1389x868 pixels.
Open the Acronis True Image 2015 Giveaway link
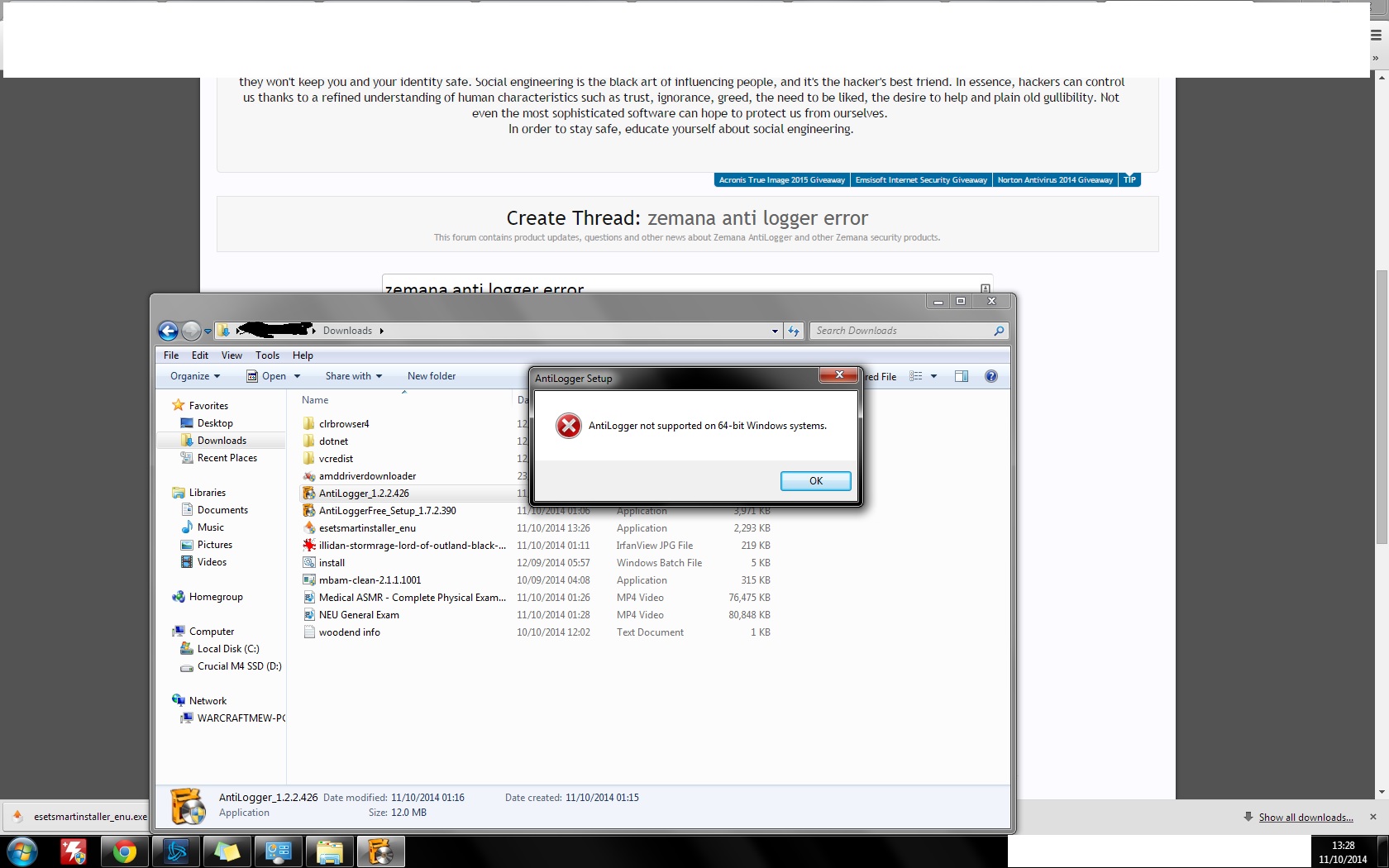pyautogui.click(x=782, y=180)
